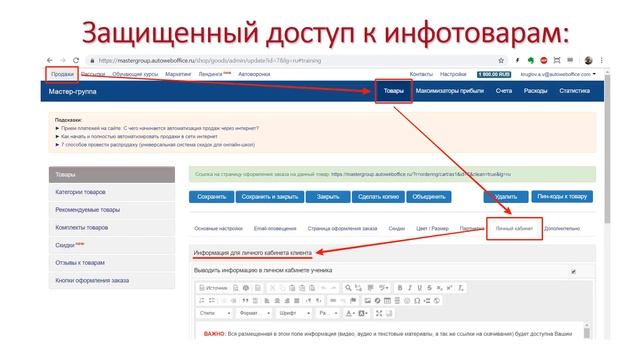This screenshot has height=360, width=640.
Task: Click the Remove Format icon in editor
Action: [x=460, y=288]
